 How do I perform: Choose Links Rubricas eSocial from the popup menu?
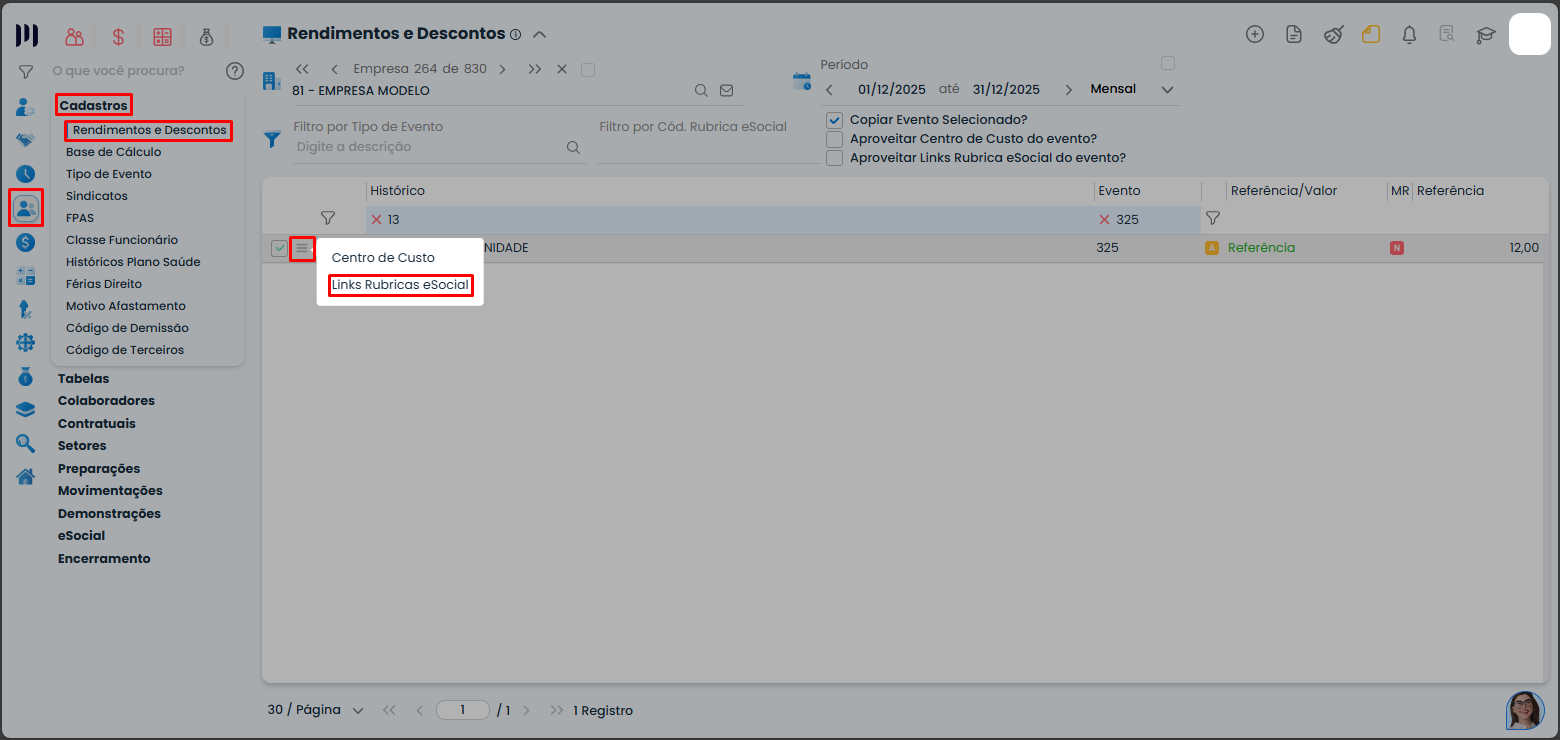point(400,286)
